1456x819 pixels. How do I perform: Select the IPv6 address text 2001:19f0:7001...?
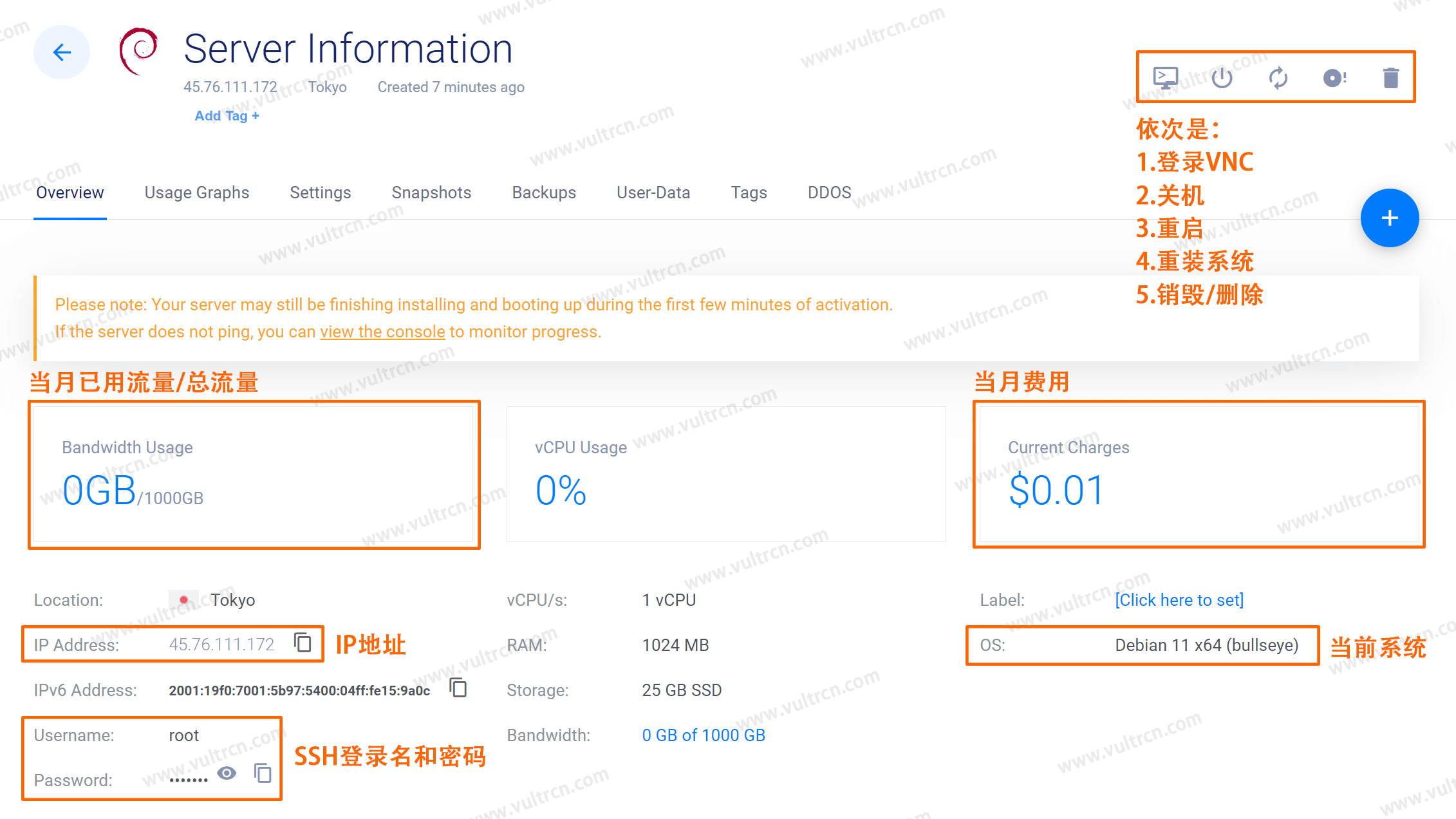[x=299, y=690]
